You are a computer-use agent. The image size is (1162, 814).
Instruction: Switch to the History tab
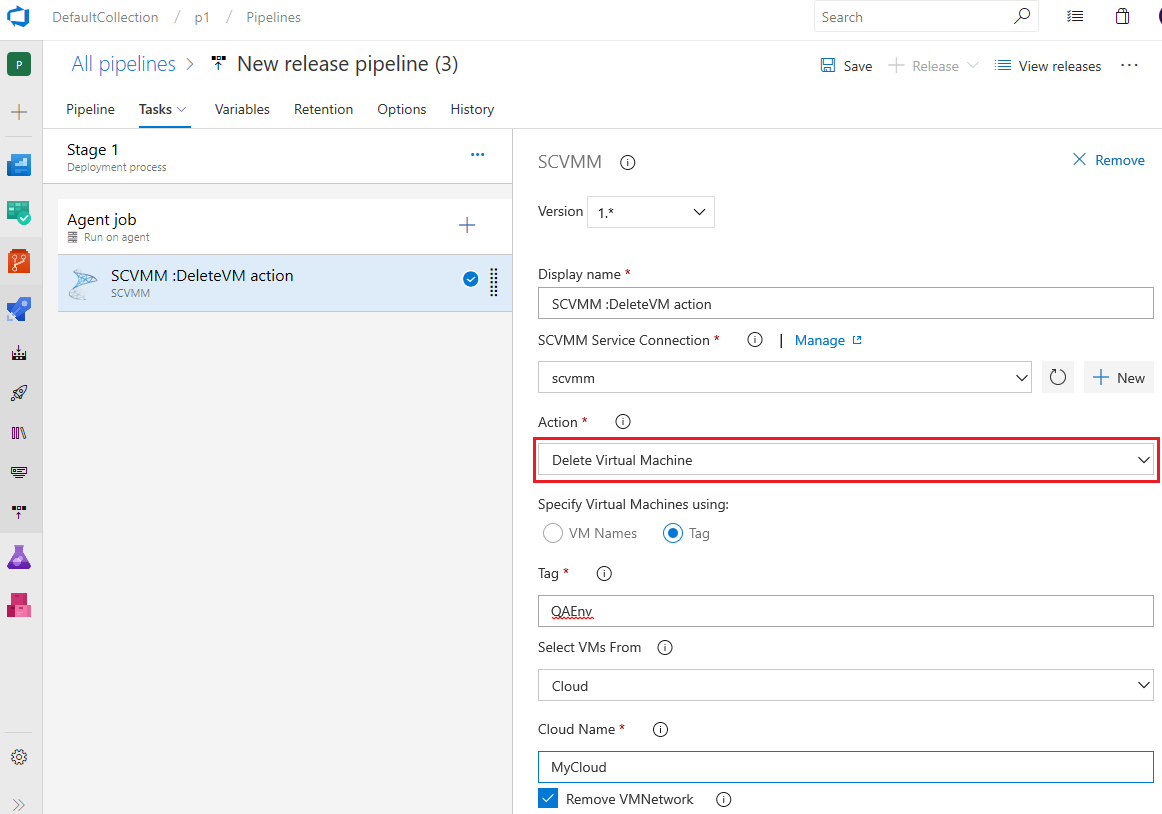[x=472, y=109]
